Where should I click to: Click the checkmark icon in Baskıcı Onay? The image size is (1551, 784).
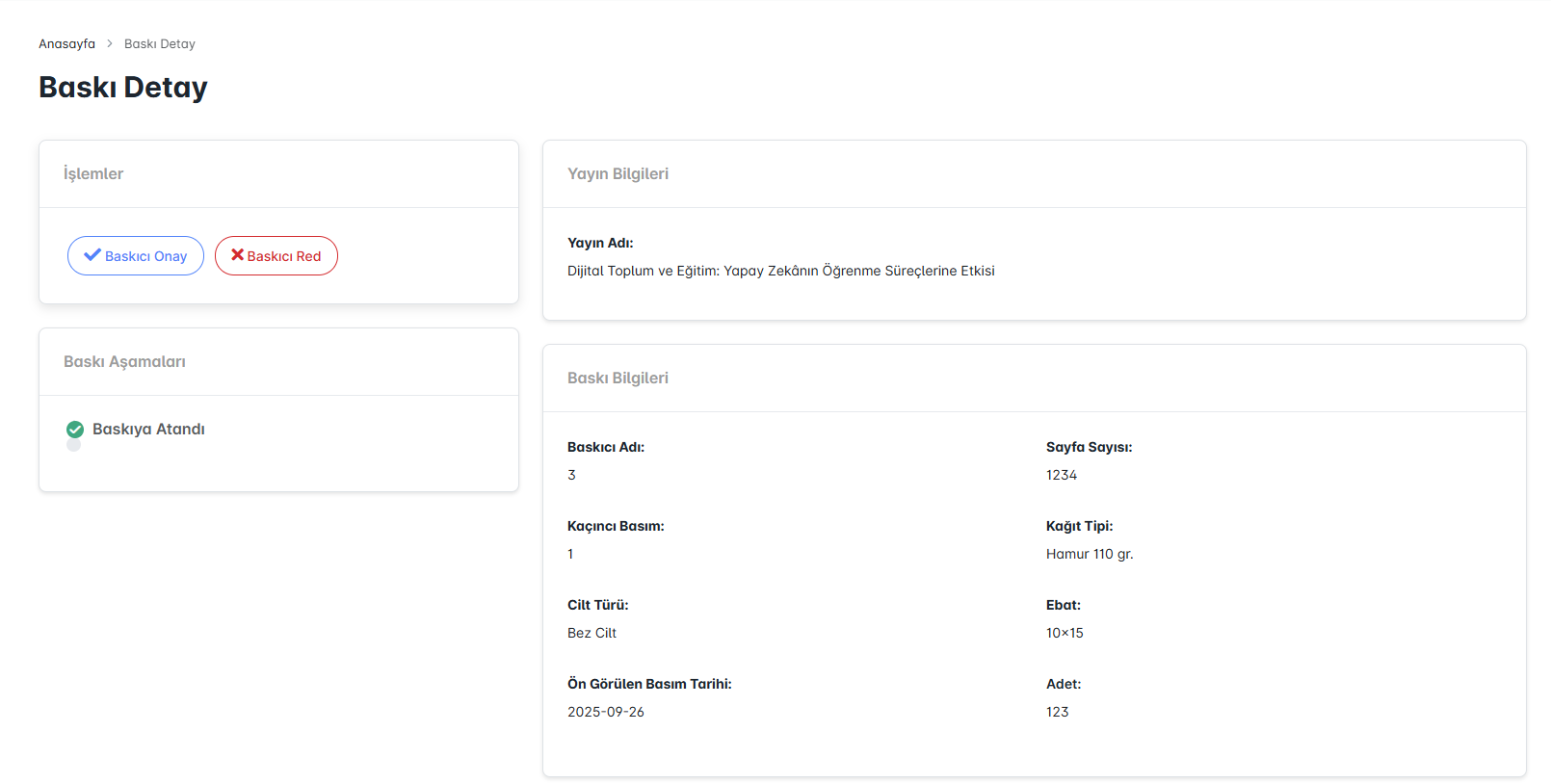point(92,255)
